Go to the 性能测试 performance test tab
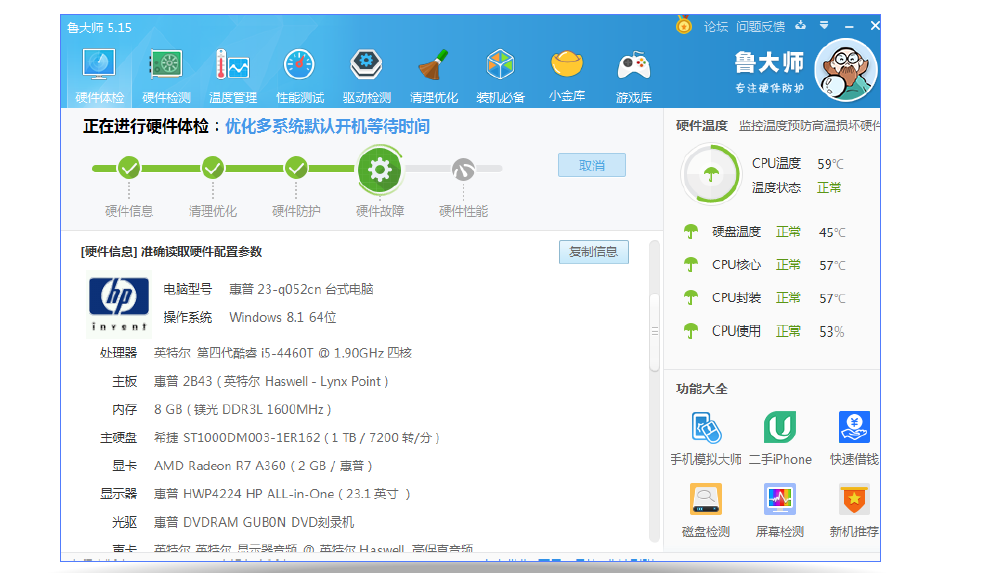 300,75
